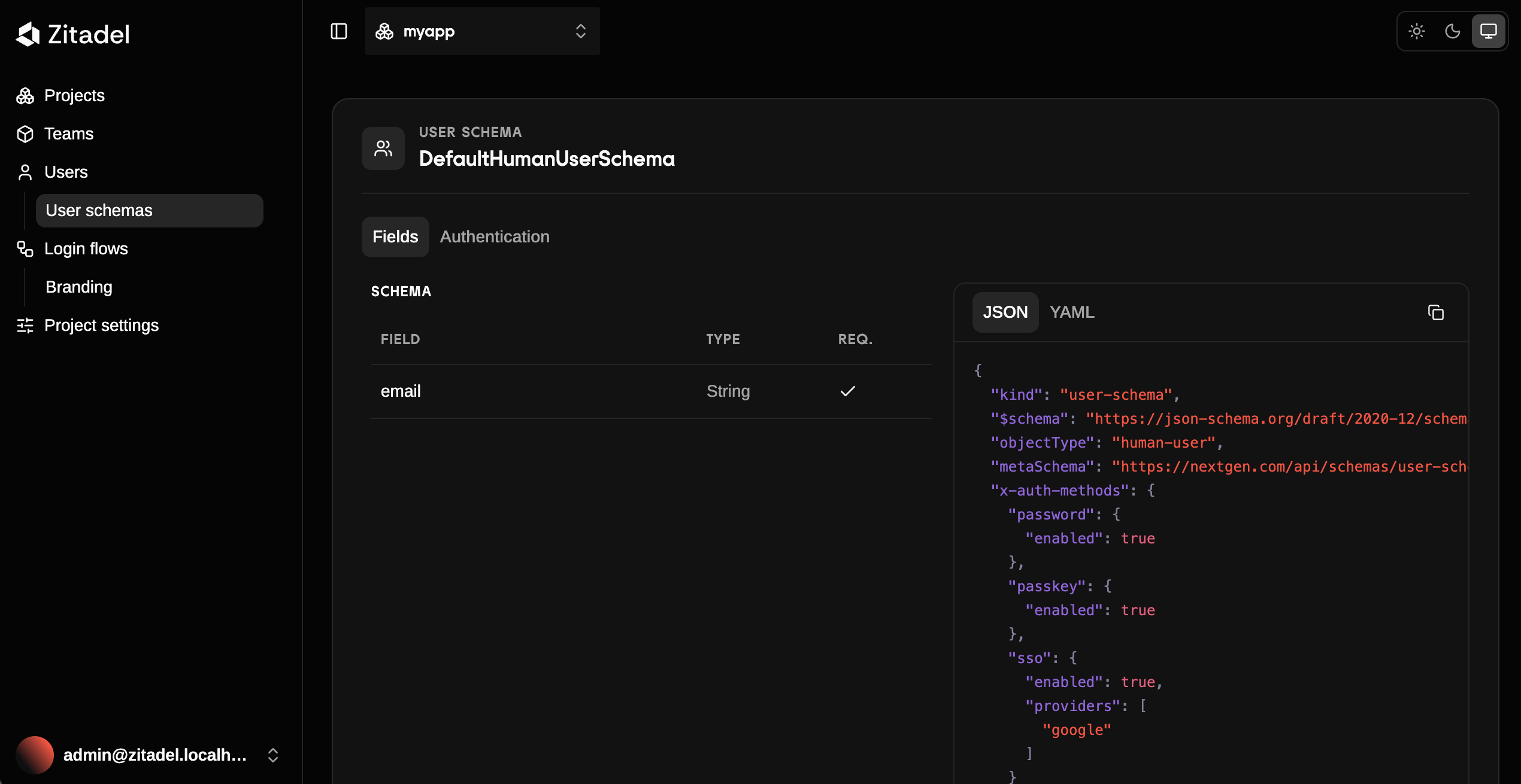The width and height of the screenshot is (1521, 784).
Task: Open Project settings in the sidebar
Action: tap(101, 326)
